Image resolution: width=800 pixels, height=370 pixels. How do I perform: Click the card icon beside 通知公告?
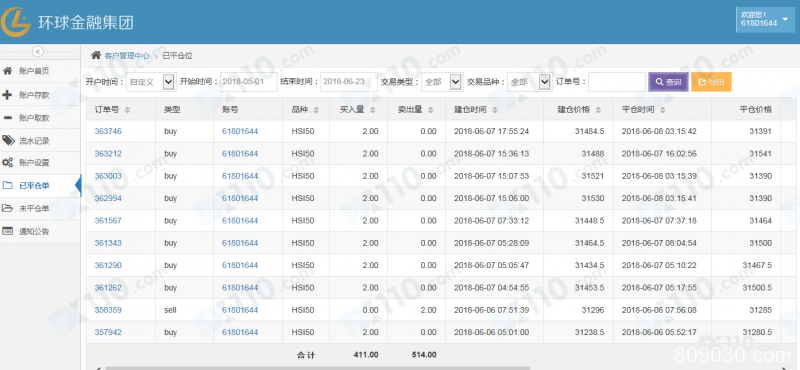(7, 231)
